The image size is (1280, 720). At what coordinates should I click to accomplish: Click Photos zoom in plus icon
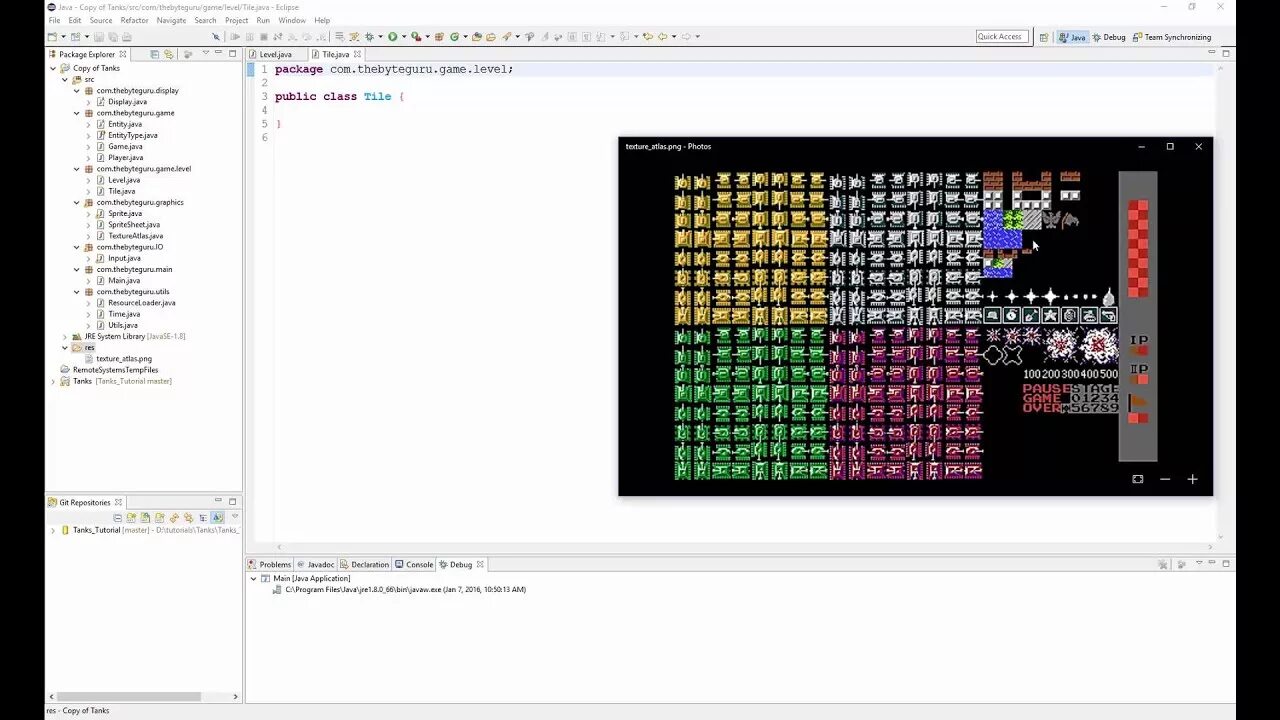(1192, 479)
